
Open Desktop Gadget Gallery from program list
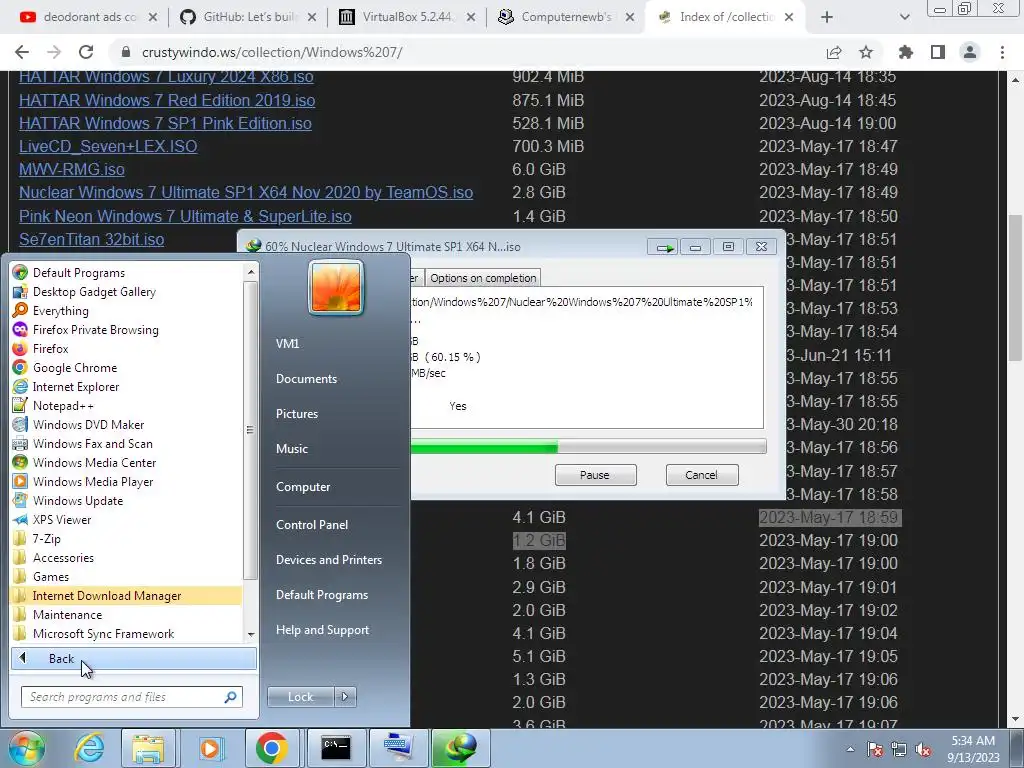(x=126, y=291)
